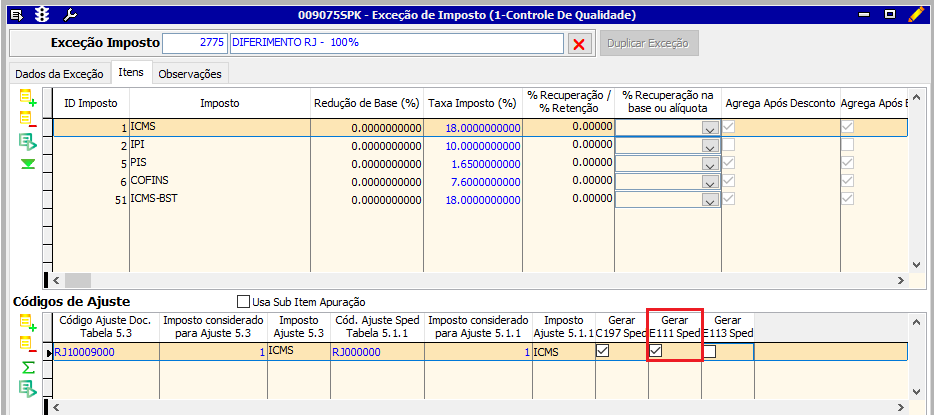
Task: Open the wrench tools icon
Action: click(x=70, y=14)
